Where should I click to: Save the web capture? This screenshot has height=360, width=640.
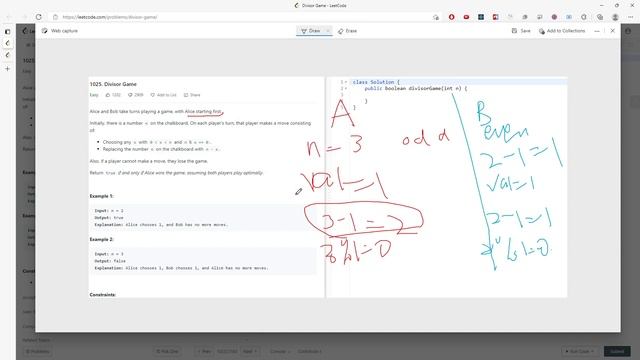tap(521, 31)
